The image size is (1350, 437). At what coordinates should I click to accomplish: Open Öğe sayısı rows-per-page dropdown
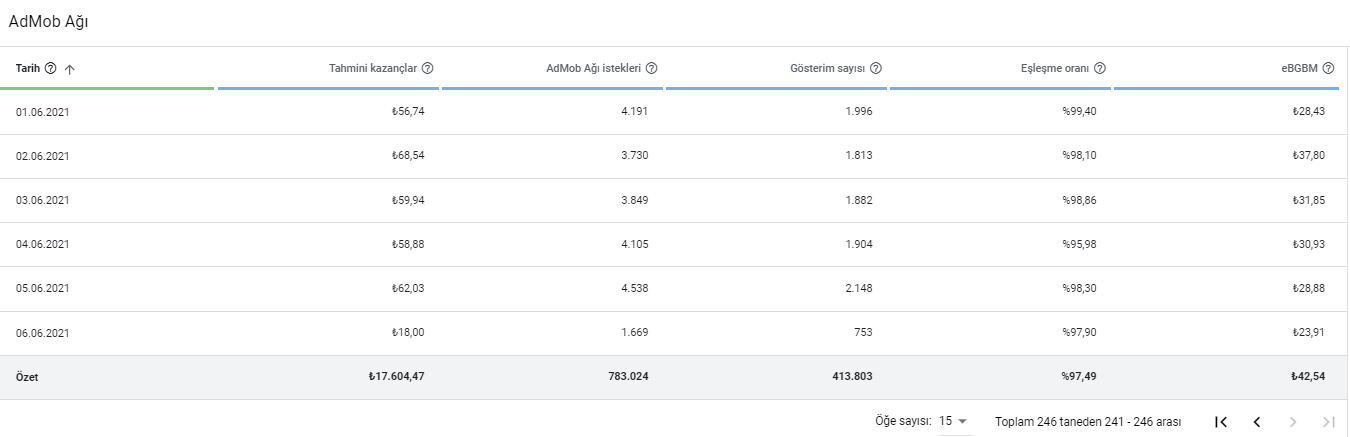(954, 421)
